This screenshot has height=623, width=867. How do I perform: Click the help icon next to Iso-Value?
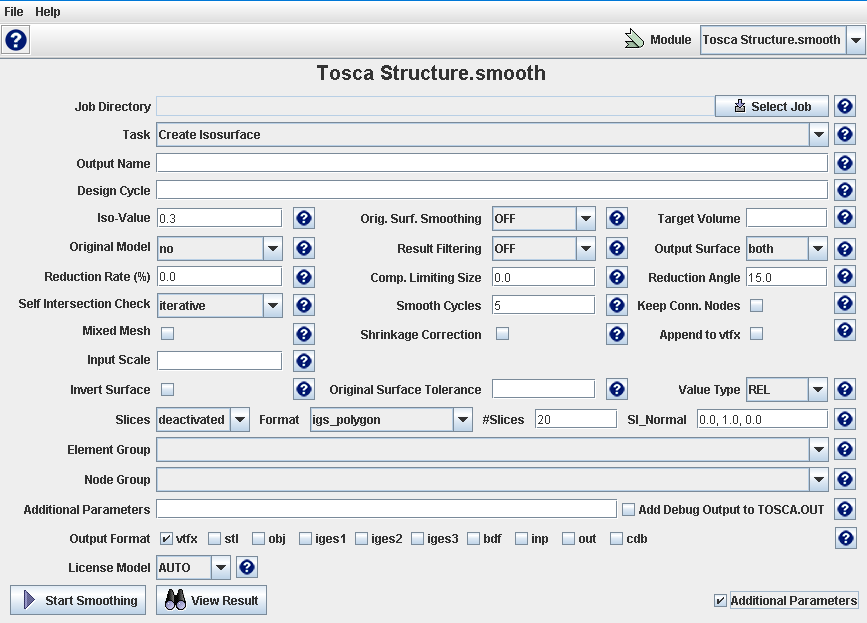pos(305,218)
